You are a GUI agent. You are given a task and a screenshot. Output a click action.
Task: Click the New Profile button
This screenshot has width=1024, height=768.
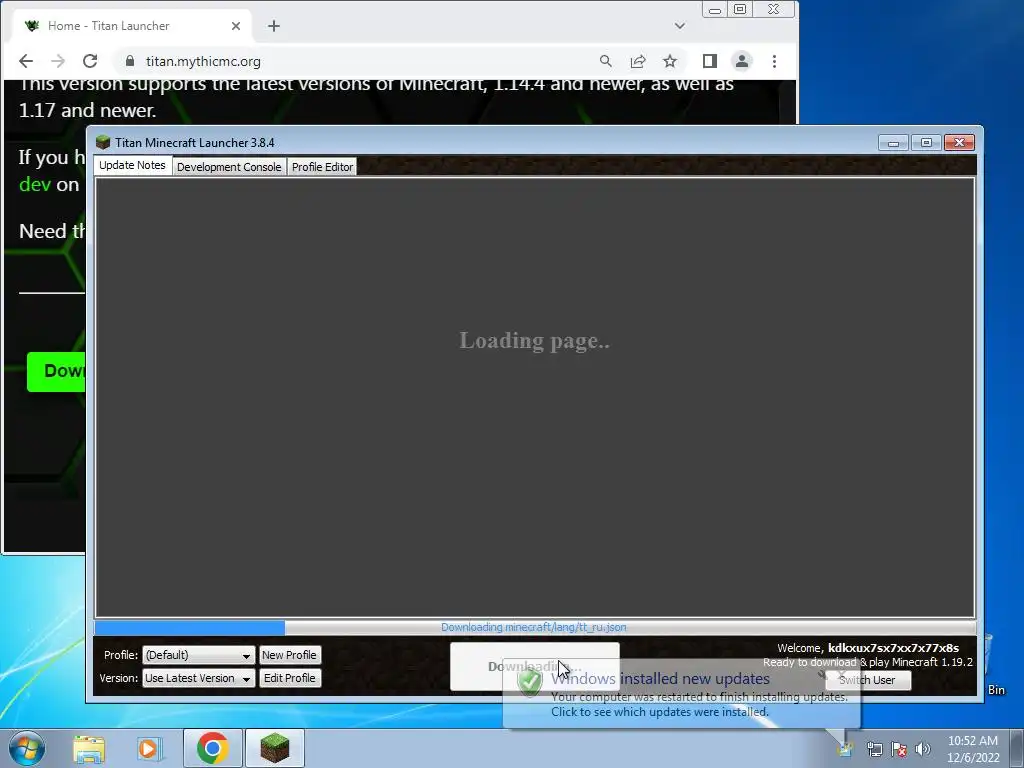[x=289, y=655]
